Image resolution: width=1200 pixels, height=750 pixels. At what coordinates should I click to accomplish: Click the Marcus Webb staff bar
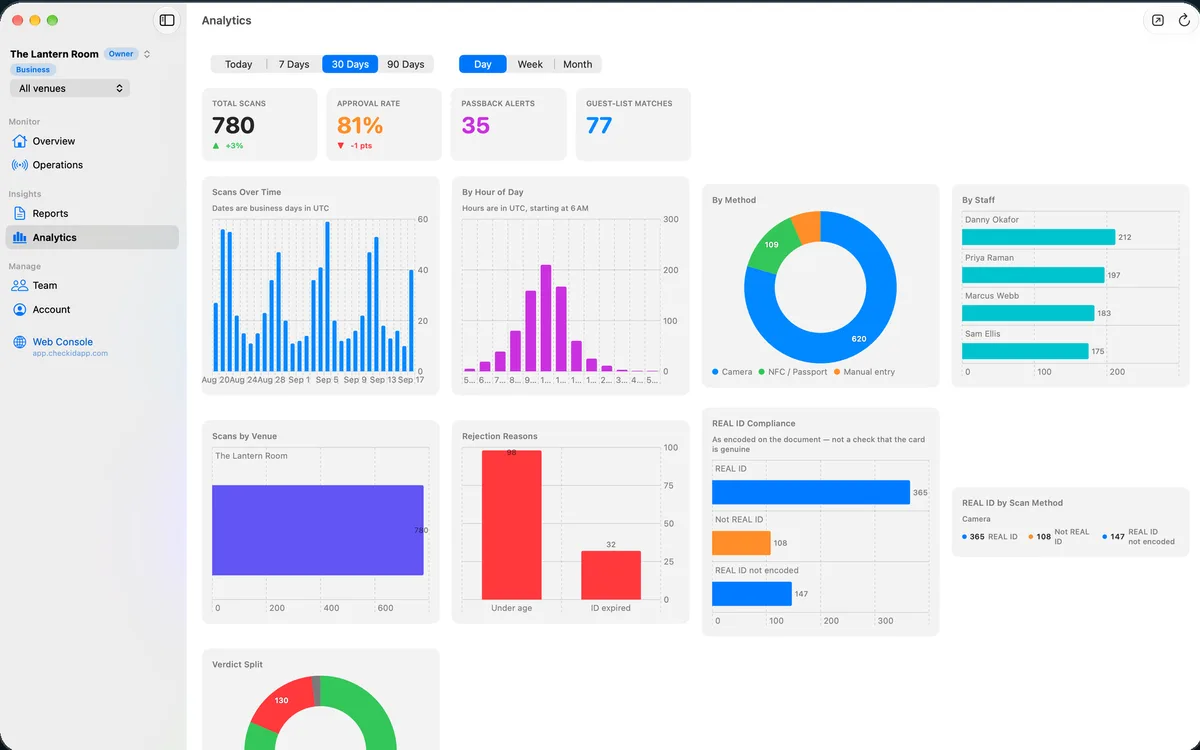[1028, 313]
